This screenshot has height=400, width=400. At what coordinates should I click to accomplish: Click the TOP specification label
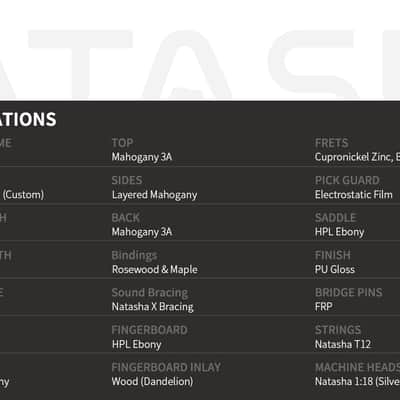(x=122, y=143)
